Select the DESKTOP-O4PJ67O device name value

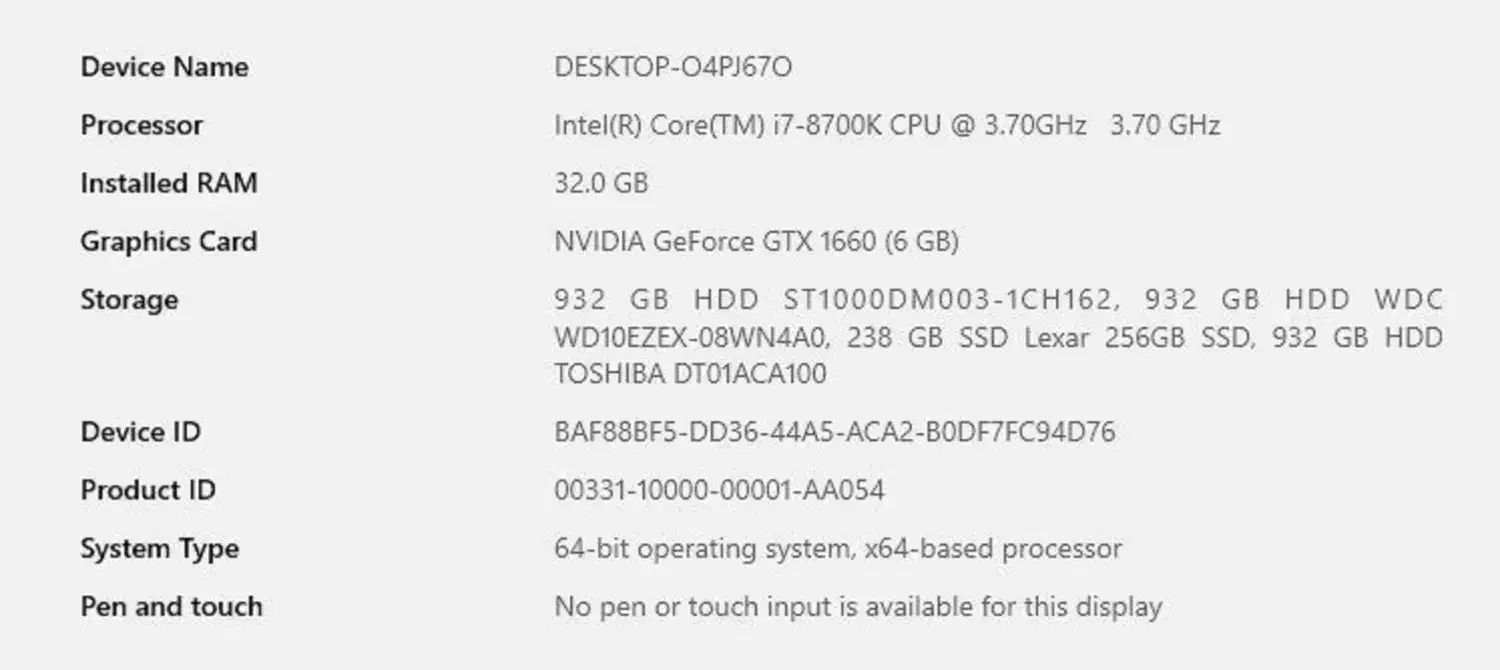pyautogui.click(x=673, y=67)
